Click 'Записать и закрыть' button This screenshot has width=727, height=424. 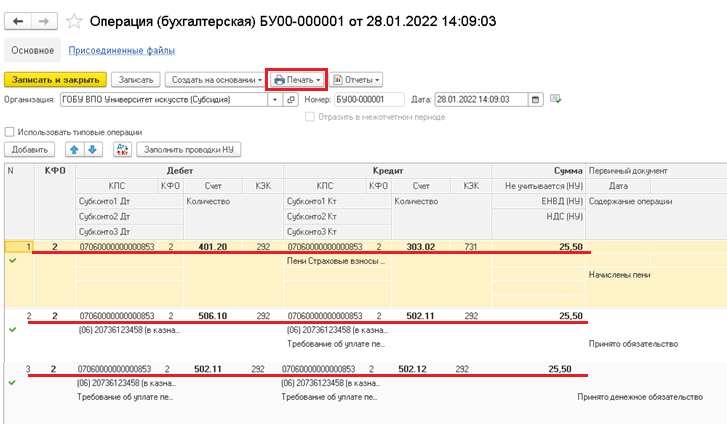pos(55,79)
